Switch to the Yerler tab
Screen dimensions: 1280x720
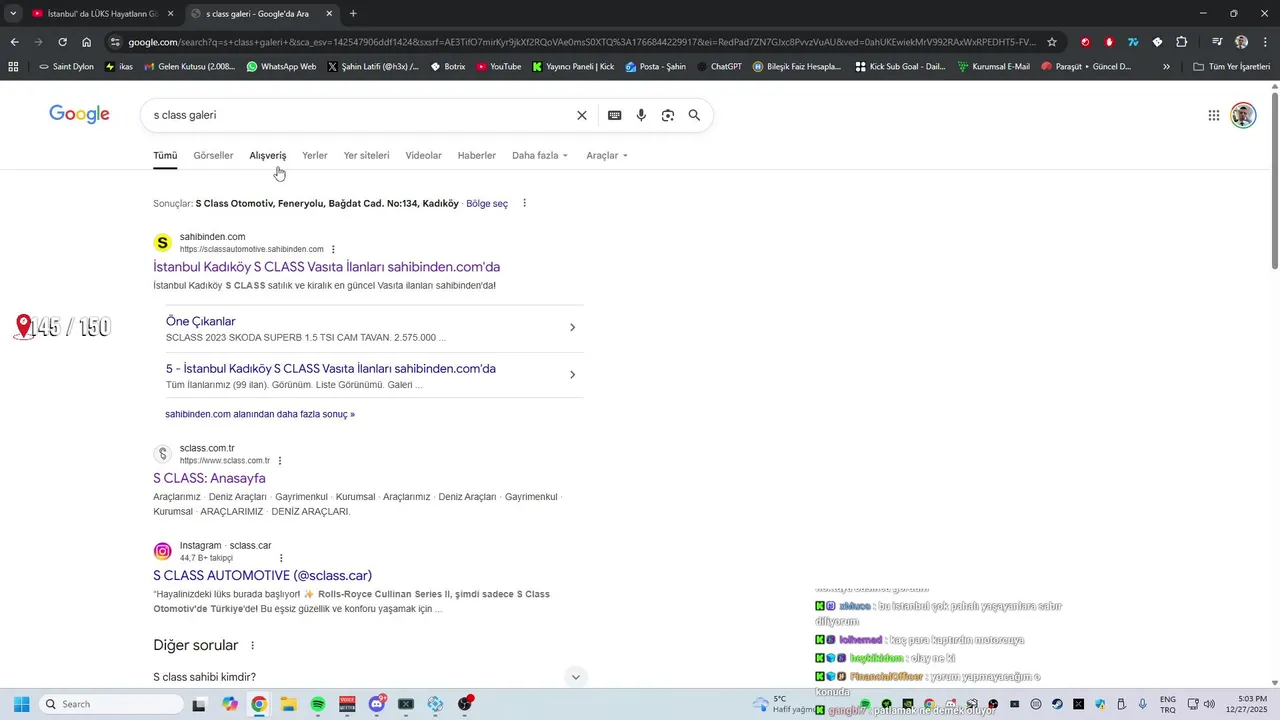click(x=315, y=155)
